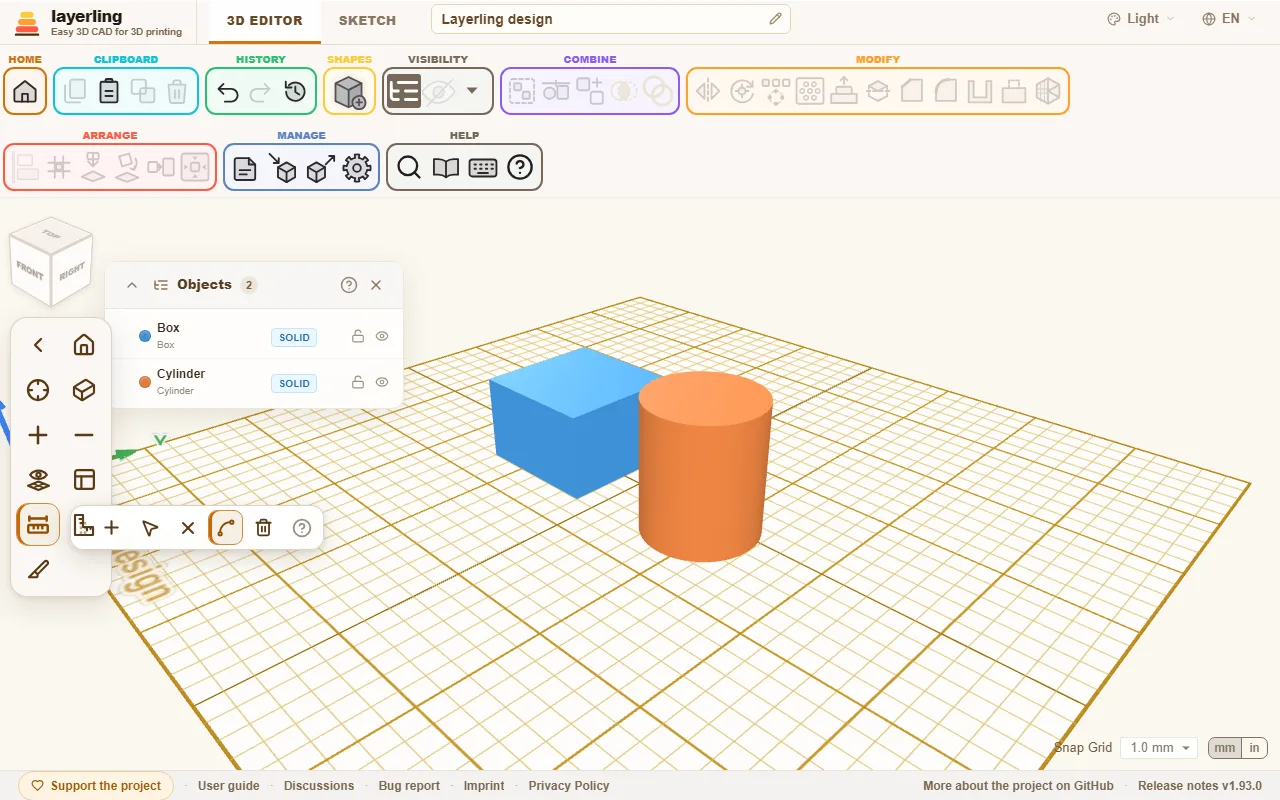Open the Snap Grid 1.0 mm dropdown
The height and width of the screenshot is (800, 1280).
coord(1159,748)
